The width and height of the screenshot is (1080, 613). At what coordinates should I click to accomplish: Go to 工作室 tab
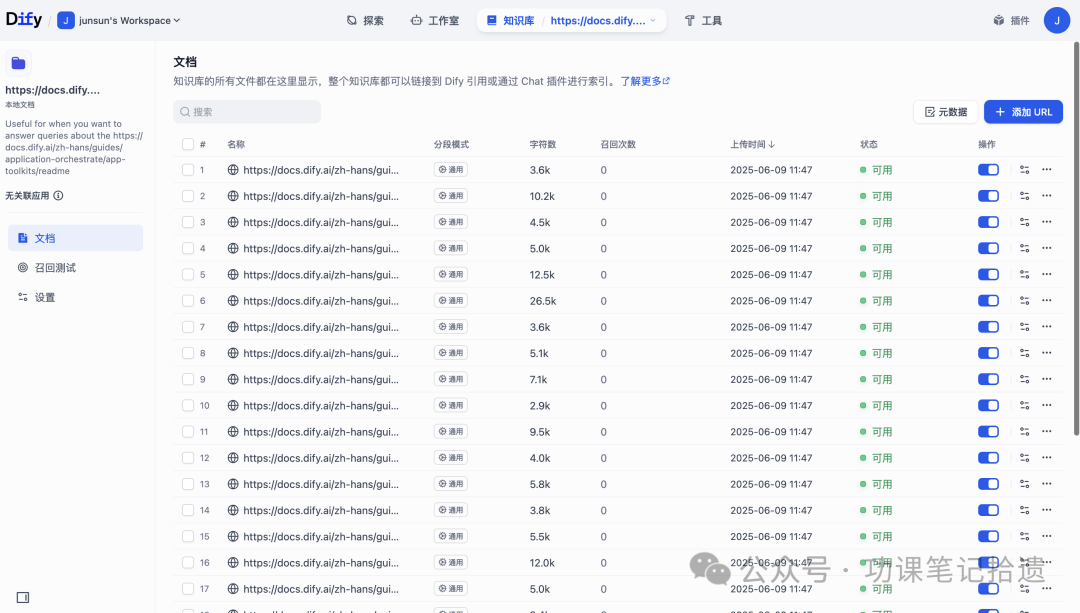[435, 21]
